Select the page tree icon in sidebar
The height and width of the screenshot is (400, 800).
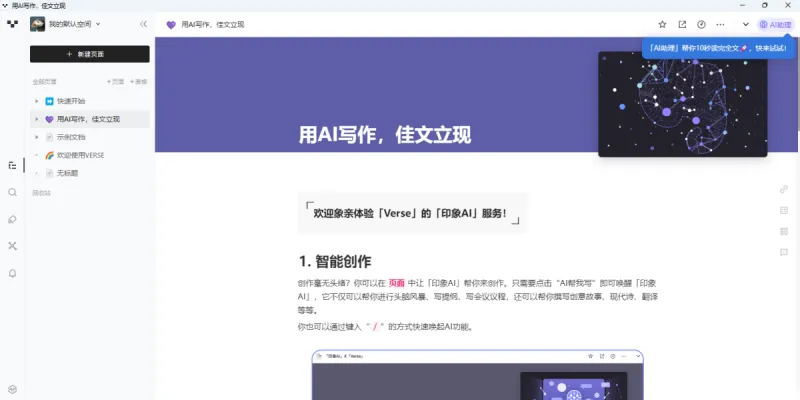coord(12,165)
